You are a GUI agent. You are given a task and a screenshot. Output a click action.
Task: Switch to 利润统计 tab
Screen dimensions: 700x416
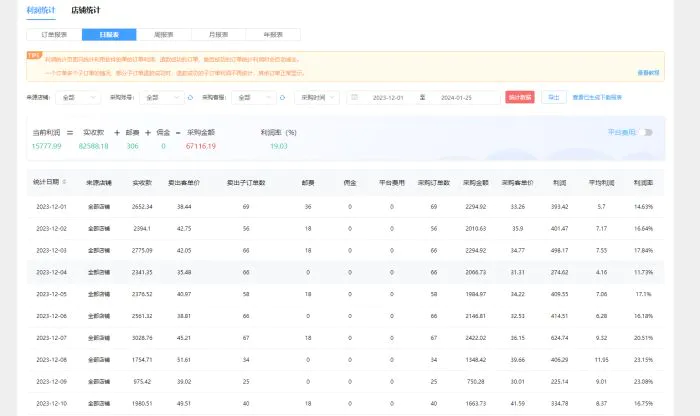(41, 10)
